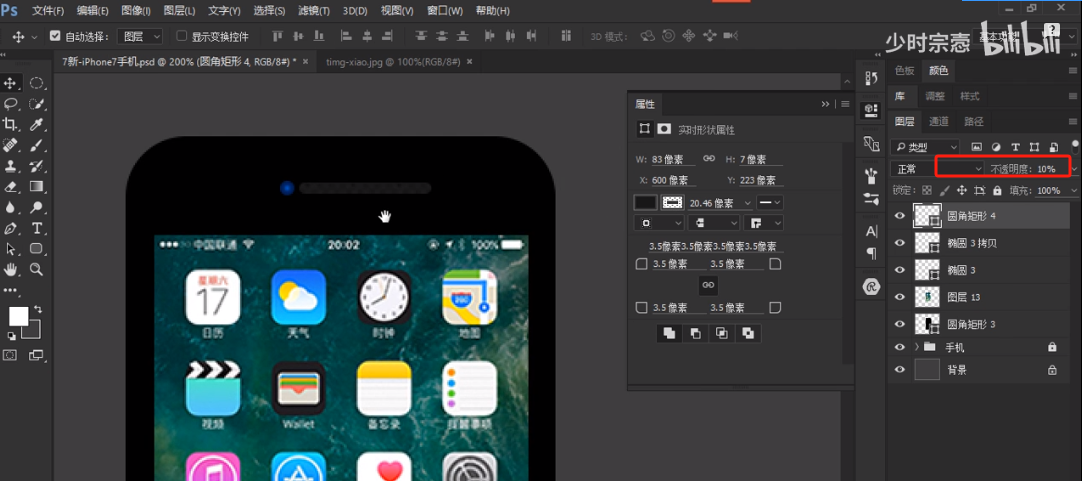Screen dimensions: 1082x481
Task: Open the Edit Toolbar three-dots button
Action: pos(10,290)
